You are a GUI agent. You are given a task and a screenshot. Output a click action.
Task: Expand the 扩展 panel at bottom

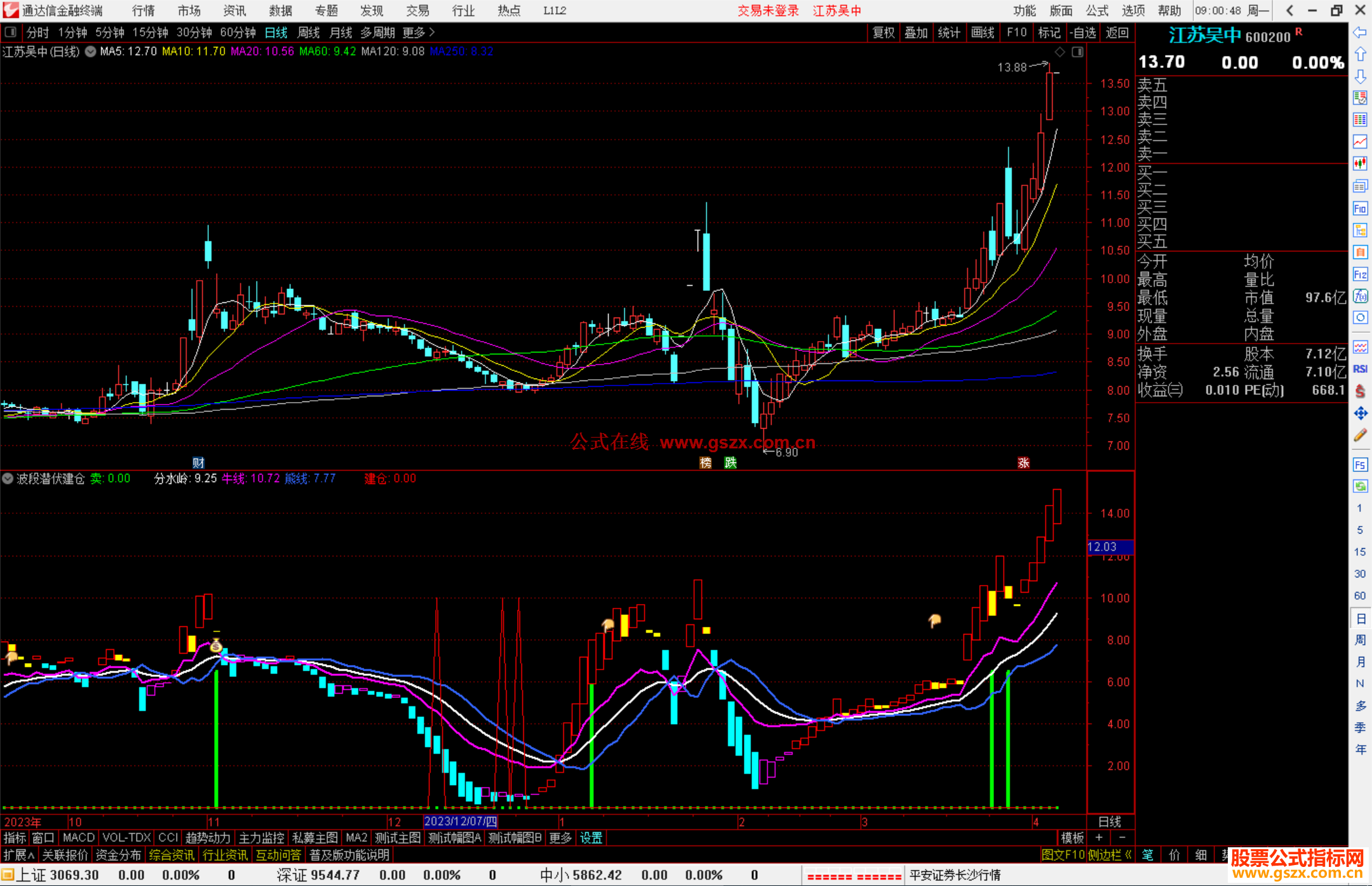tap(18, 855)
